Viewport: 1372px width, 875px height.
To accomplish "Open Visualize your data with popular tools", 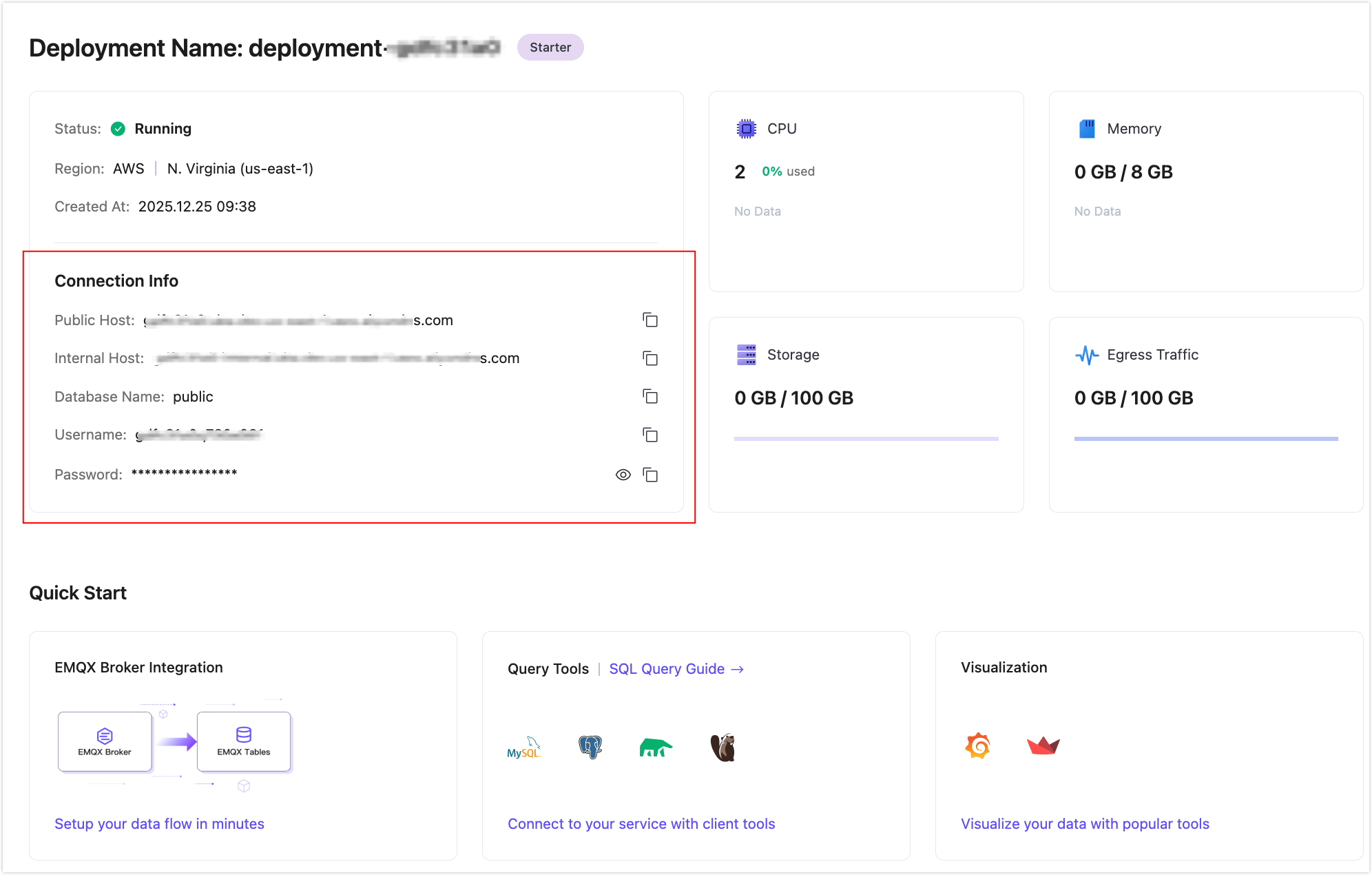I will [x=1085, y=824].
